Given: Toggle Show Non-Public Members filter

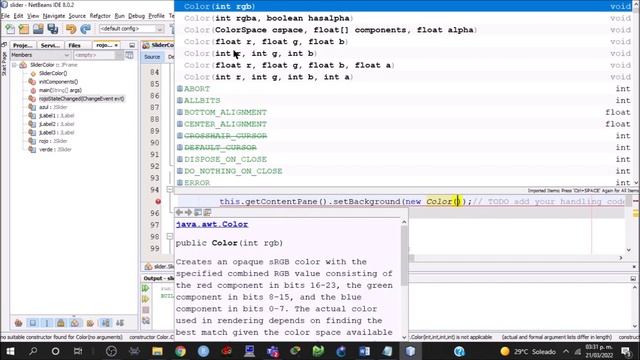Looking at the screenshot, I should [x=61, y=323].
